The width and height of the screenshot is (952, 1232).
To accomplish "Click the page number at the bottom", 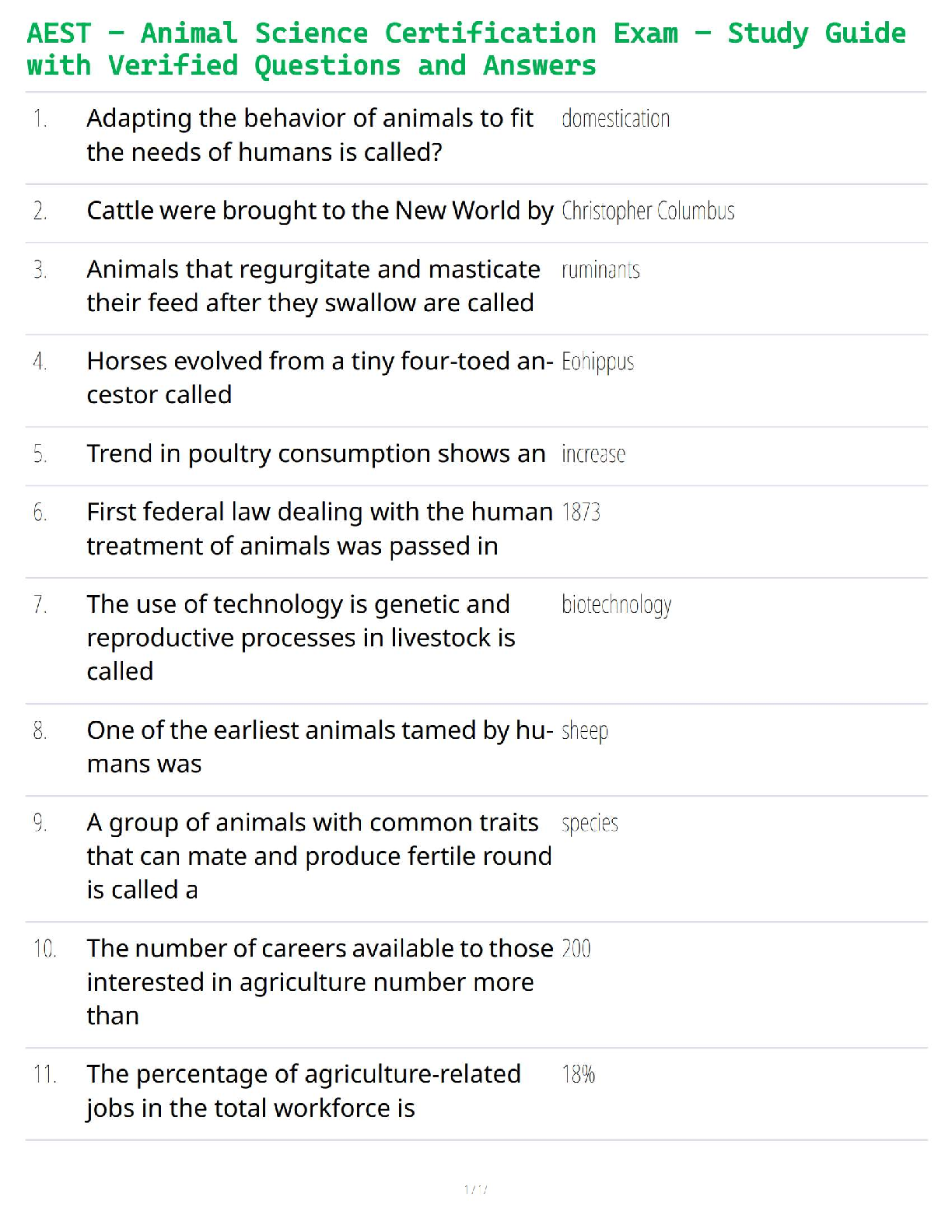I will [x=475, y=1189].
